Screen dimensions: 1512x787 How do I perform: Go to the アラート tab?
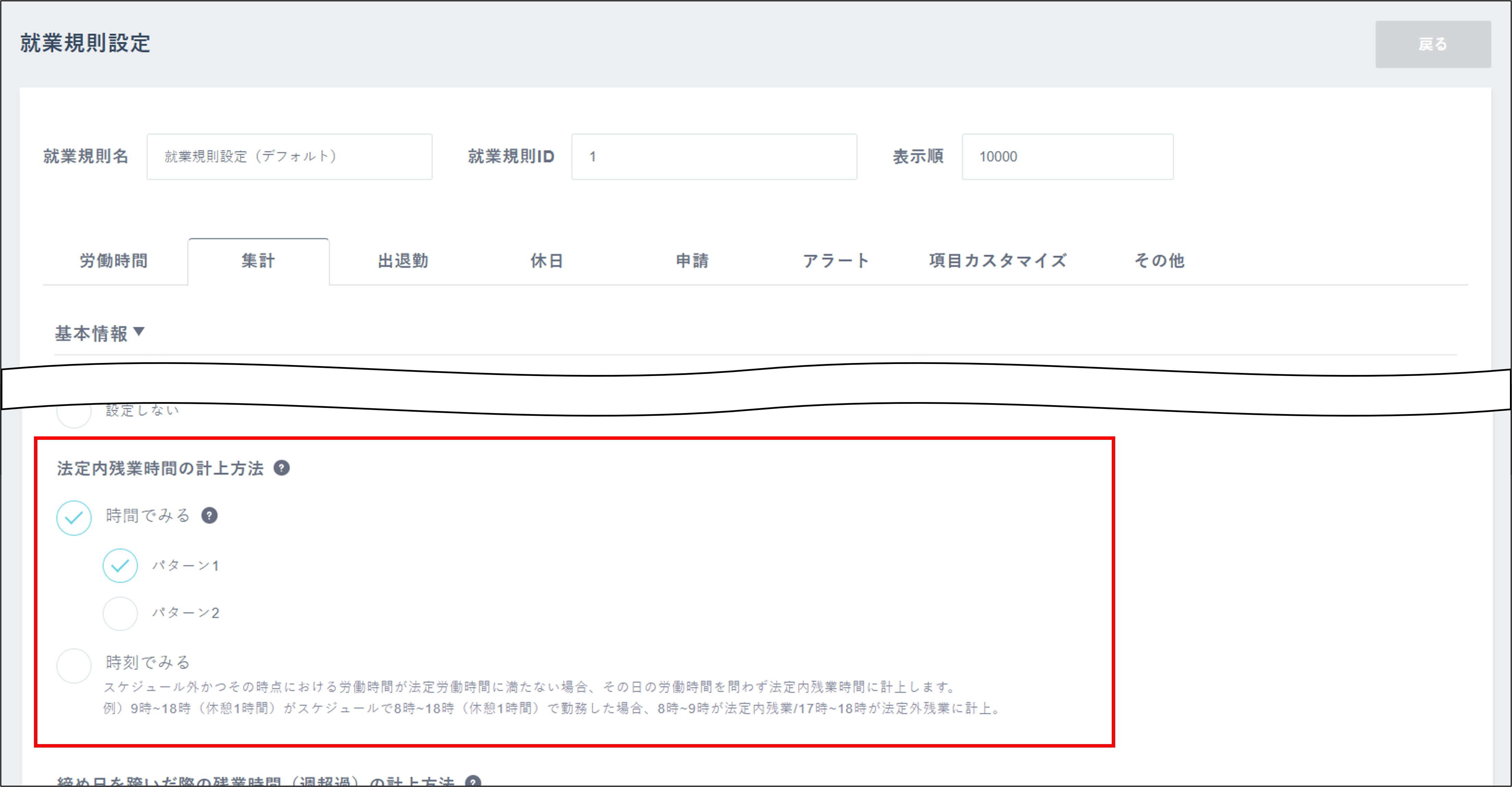[x=836, y=261]
